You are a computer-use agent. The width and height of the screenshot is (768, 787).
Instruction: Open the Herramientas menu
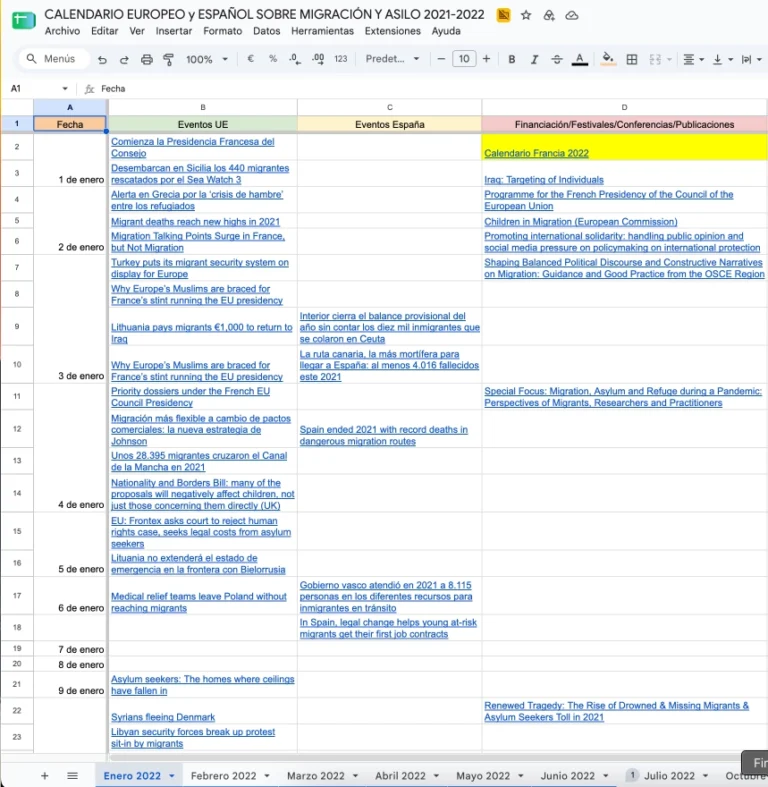pyautogui.click(x=322, y=31)
